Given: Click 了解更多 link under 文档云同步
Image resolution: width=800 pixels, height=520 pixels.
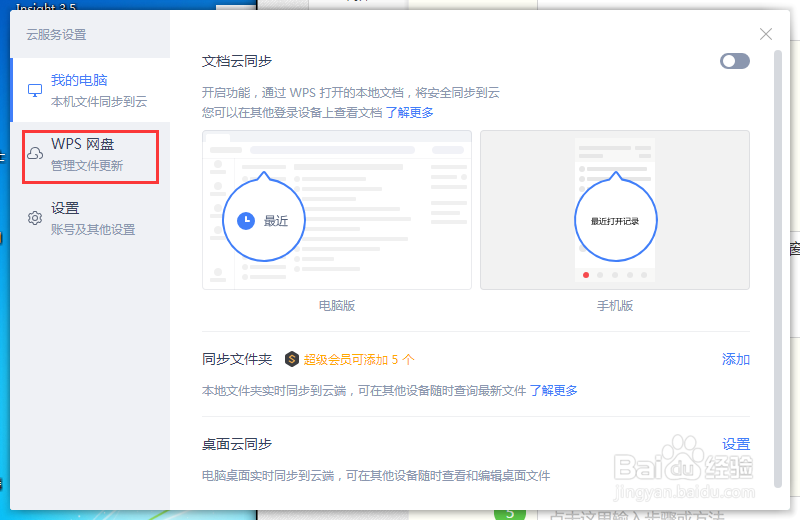Looking at the screenshot, I should click(409, 112).
